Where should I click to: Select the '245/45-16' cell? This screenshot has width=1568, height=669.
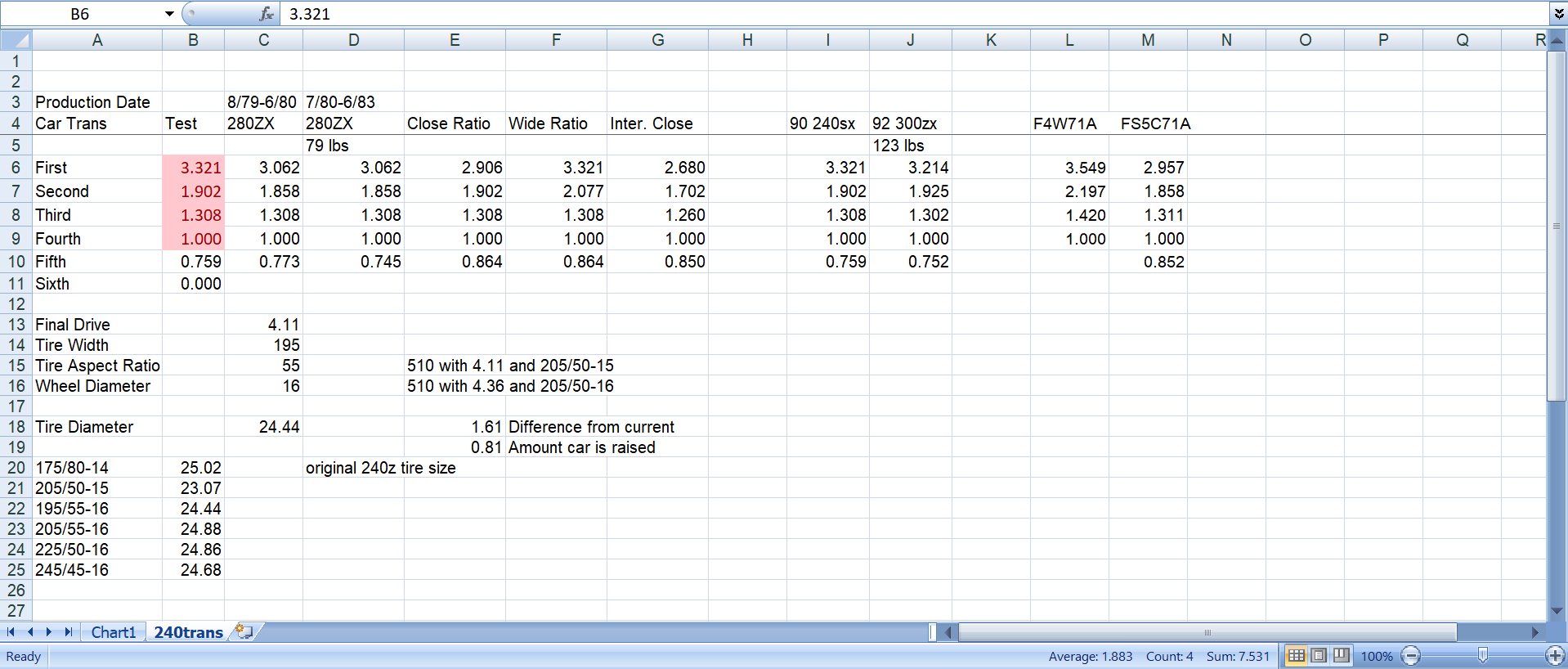tap(96, 570)
